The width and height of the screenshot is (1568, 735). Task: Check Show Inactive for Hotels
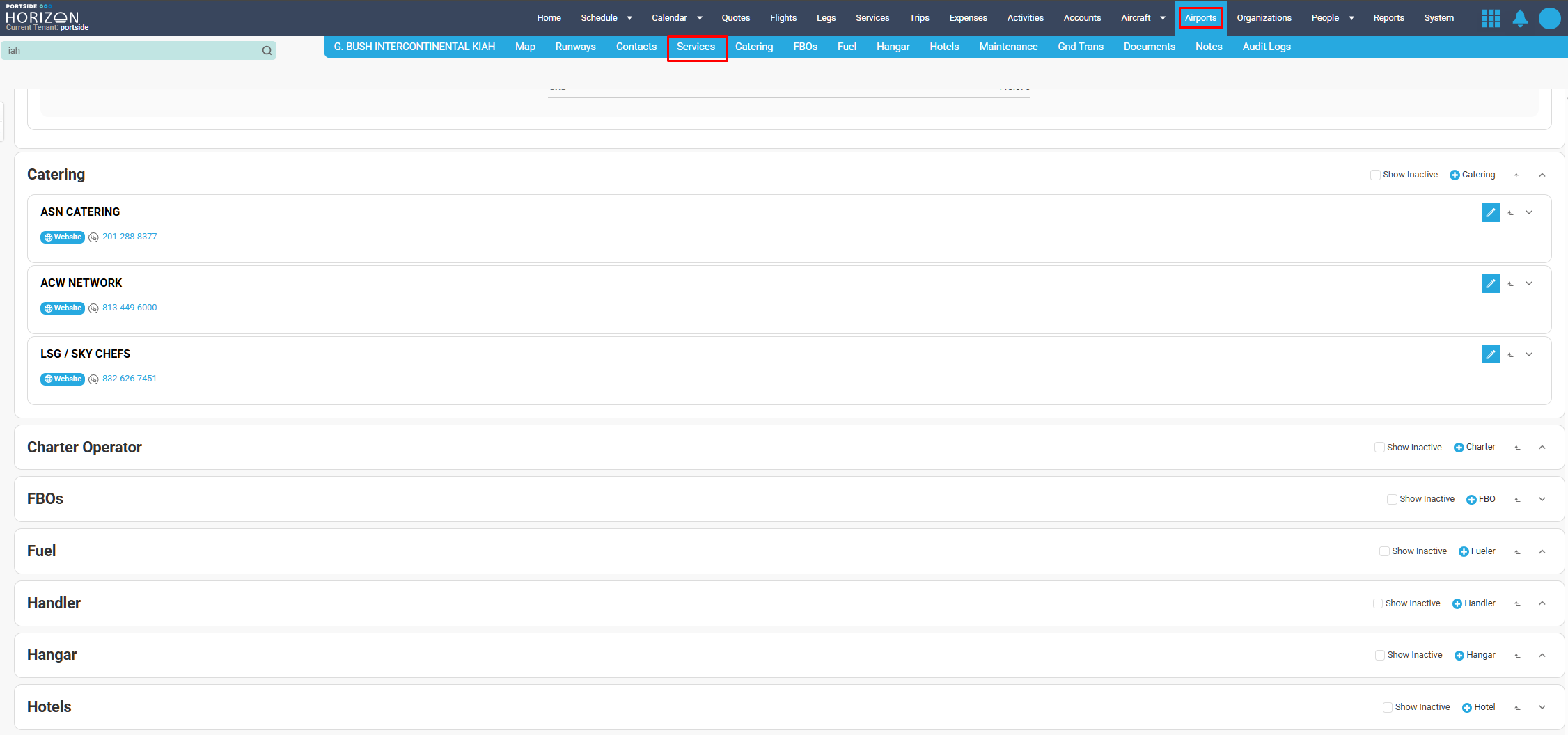click(x=1387, y=707)
